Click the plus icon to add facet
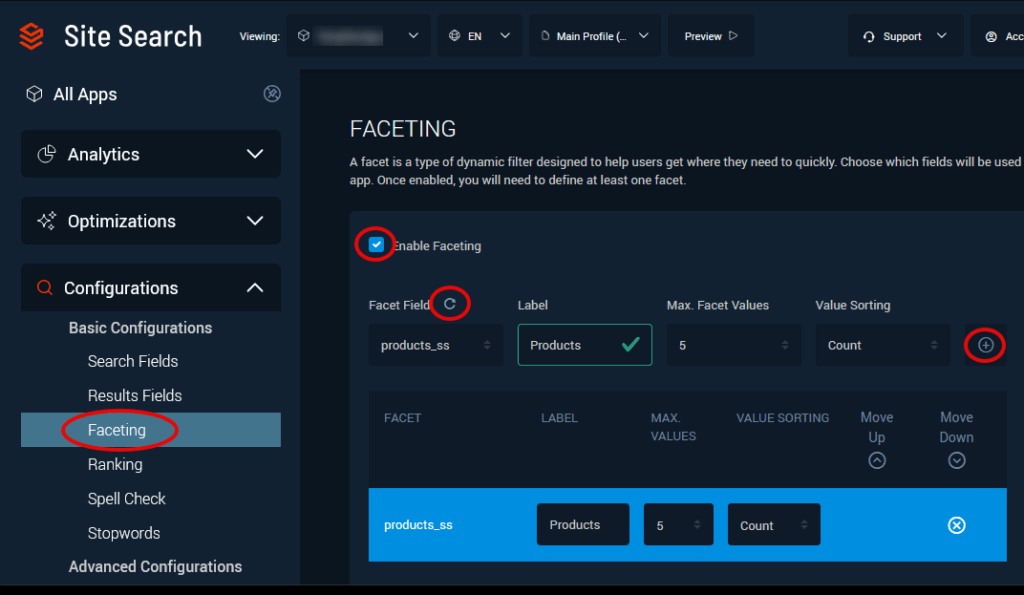 (986, 345)
